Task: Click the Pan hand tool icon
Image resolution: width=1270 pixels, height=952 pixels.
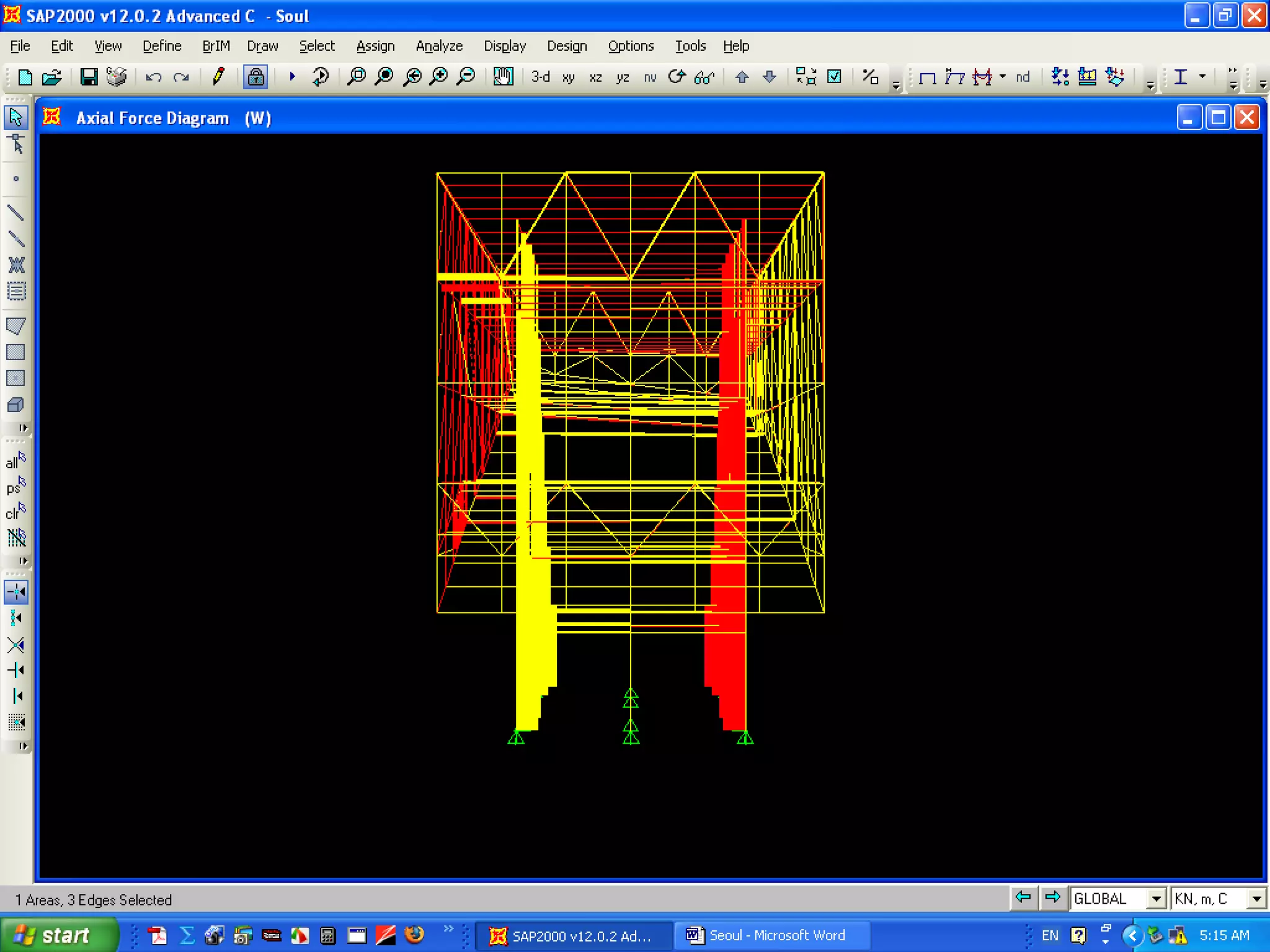Action: point(503,77)
